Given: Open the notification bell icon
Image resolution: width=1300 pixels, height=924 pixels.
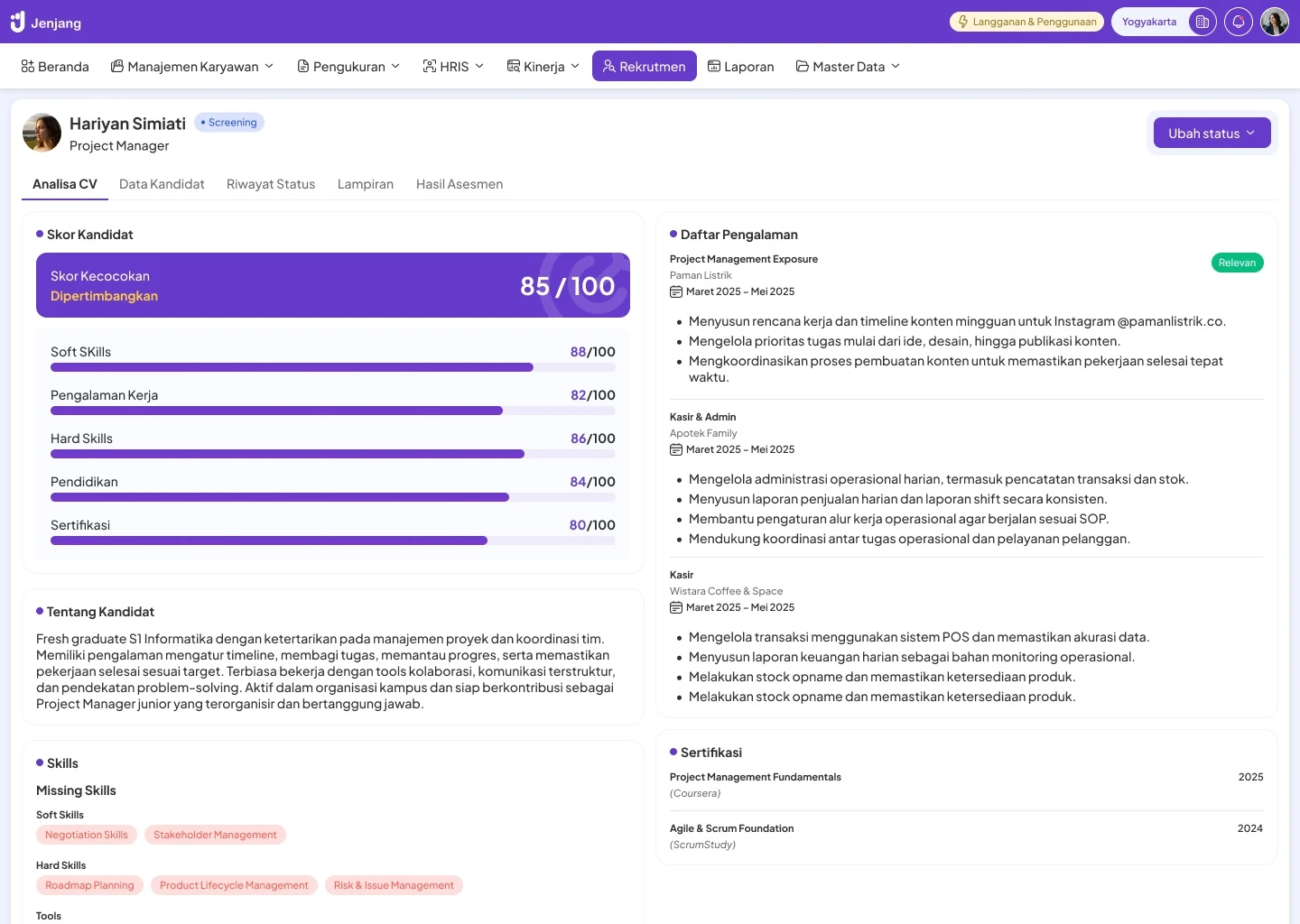Looking at the screenshot, I should (x=1239, y=22).
